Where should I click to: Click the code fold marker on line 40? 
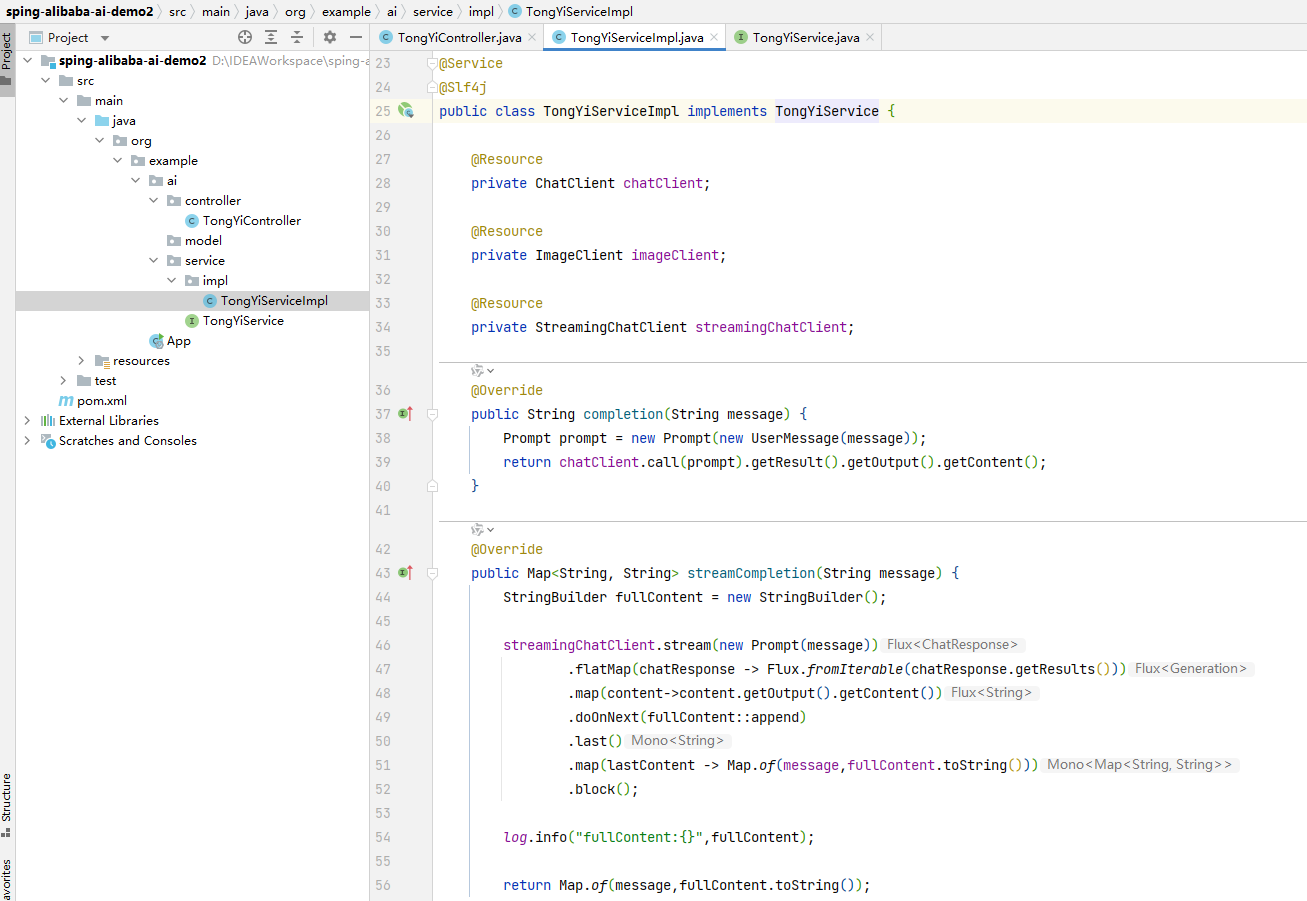[432, 486]
